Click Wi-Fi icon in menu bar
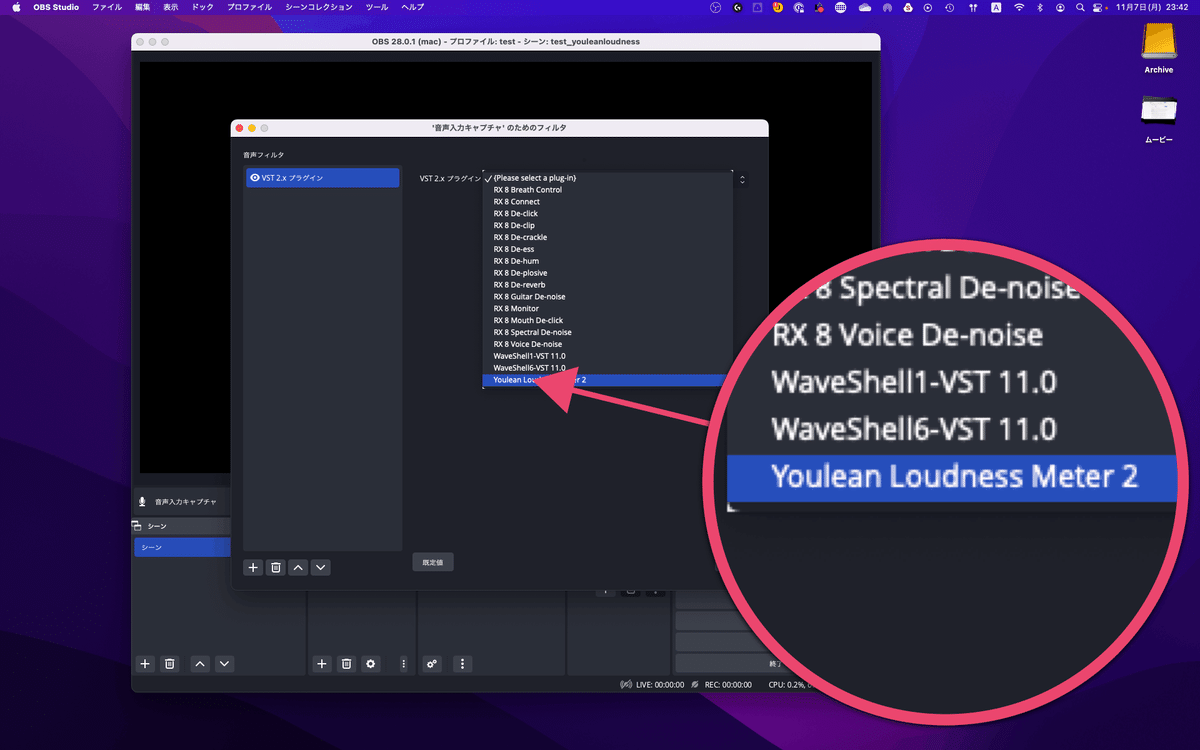The height and width of the screenshot is (750, 1200). click(x=1019, y=7)
